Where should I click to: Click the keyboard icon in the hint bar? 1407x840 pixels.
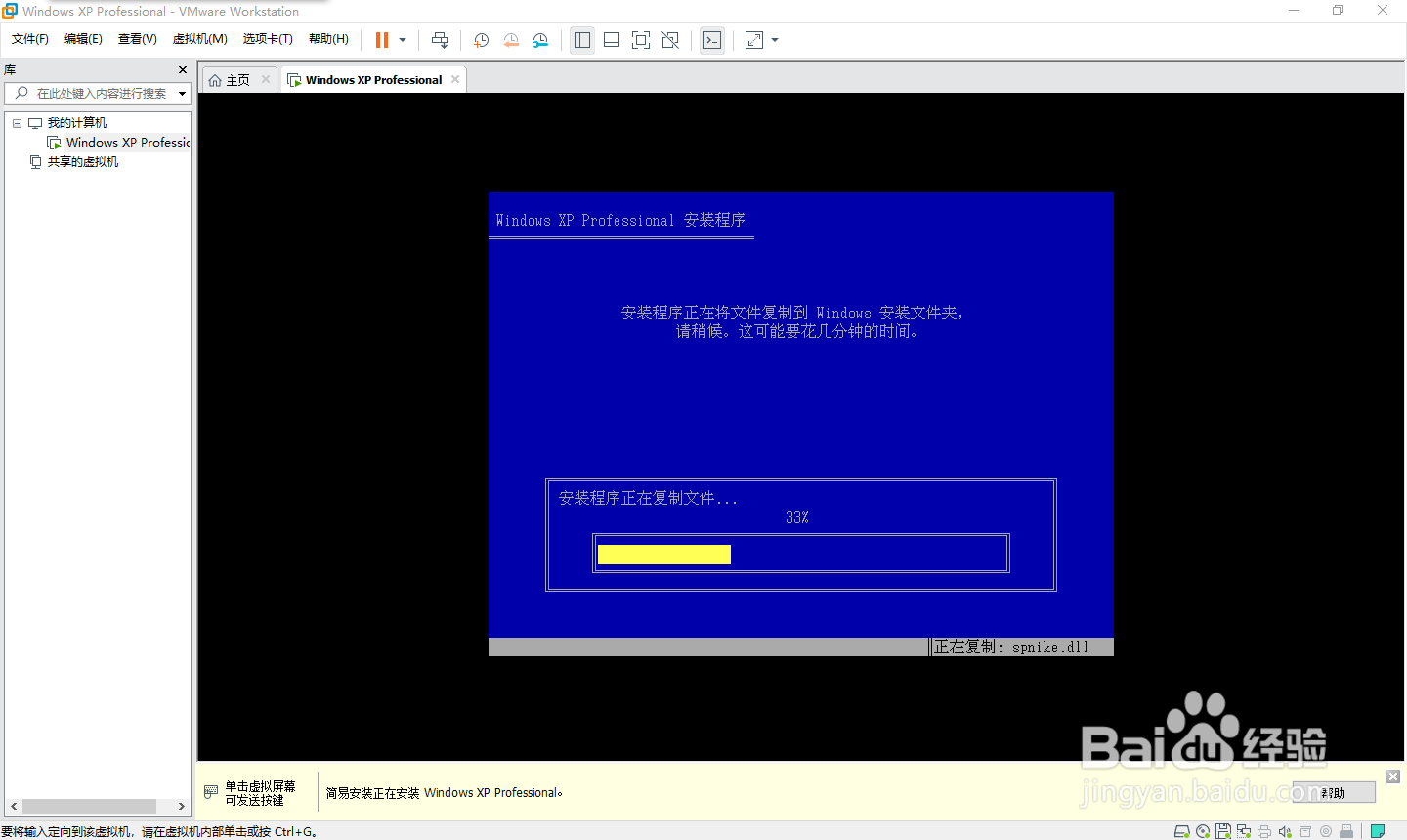pos(211,792)
